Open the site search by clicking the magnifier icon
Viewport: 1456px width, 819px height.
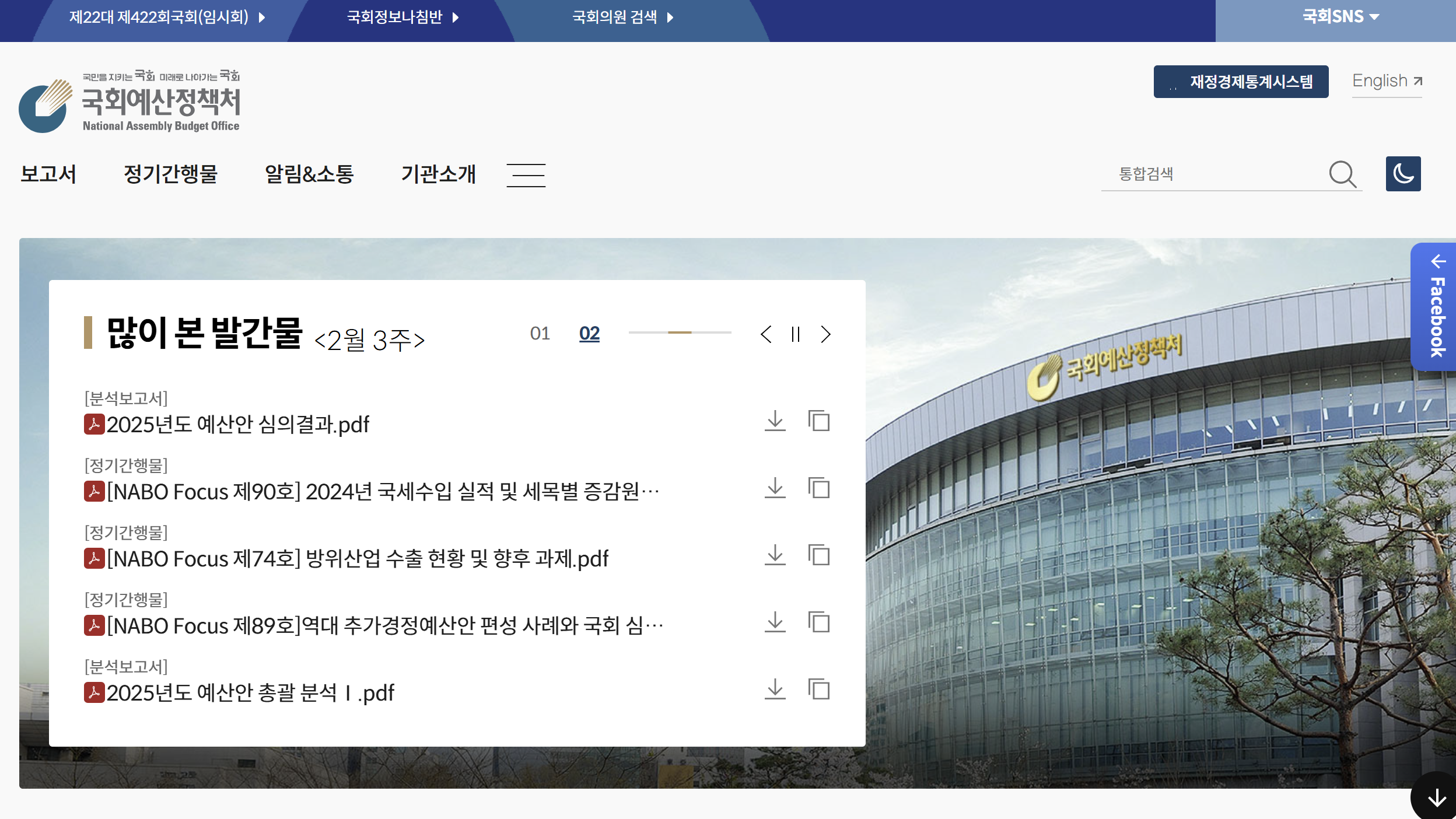[x=1344, y=173]
